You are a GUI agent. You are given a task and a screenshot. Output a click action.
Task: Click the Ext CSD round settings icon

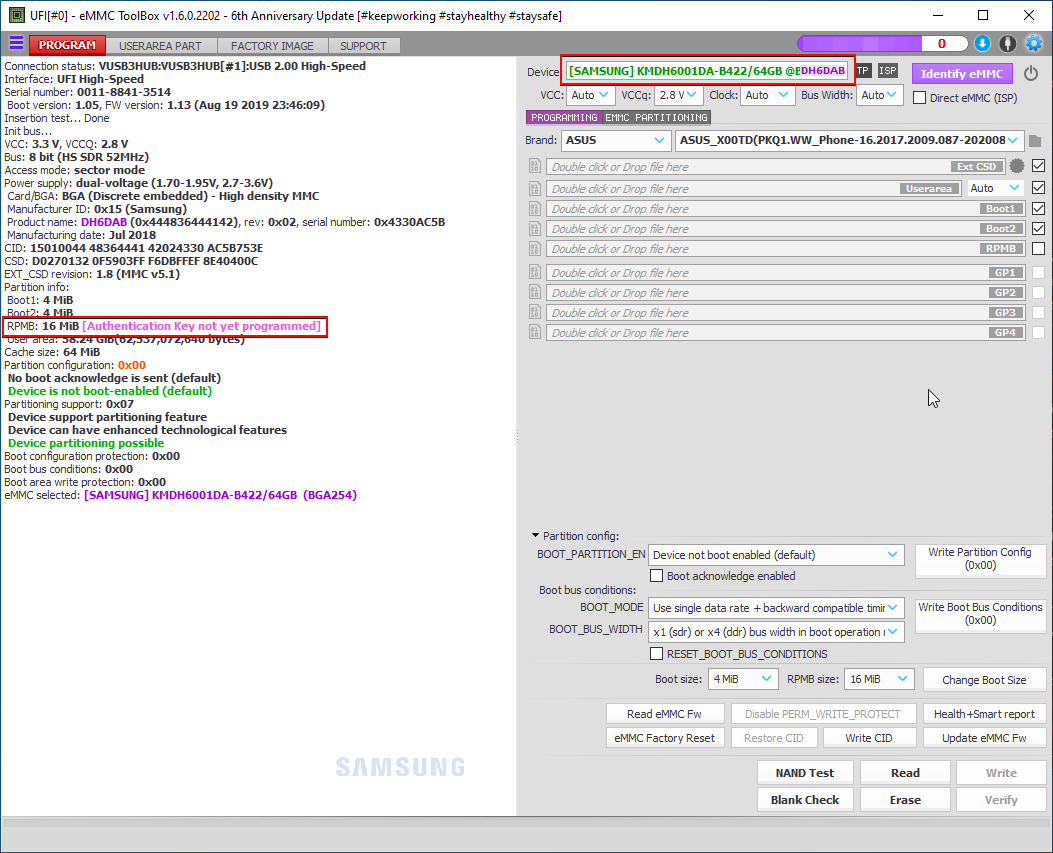point(1017,166)
